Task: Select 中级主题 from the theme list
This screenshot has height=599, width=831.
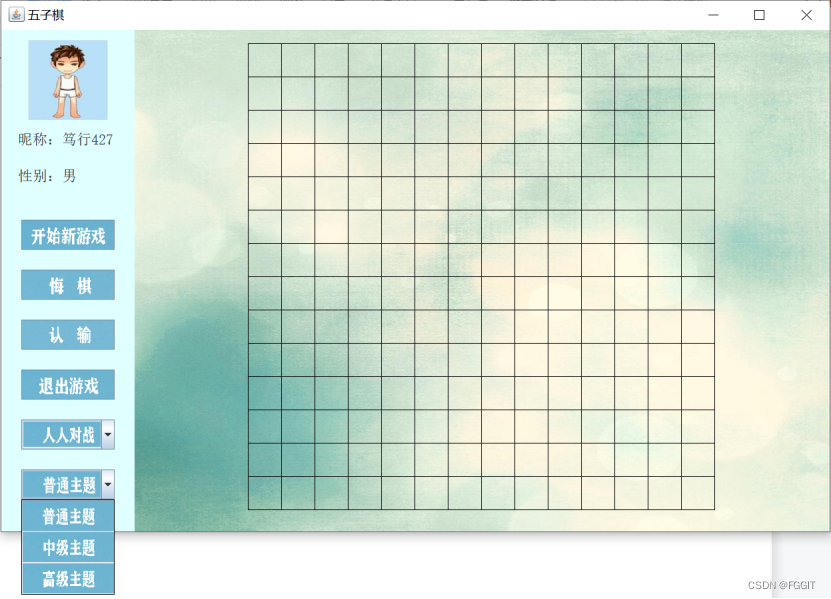Action: (x=67, y=547)
